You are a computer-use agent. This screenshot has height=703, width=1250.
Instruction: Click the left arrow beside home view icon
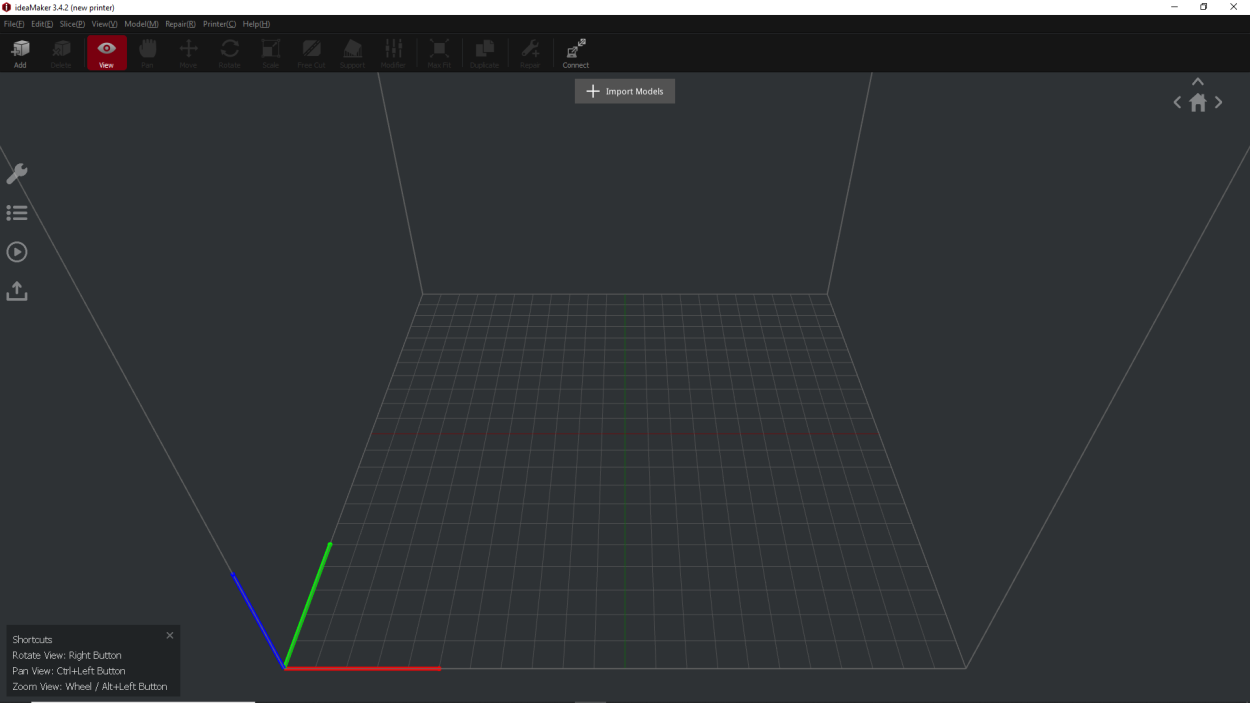pyautogui.click(x=1177, y=102)
